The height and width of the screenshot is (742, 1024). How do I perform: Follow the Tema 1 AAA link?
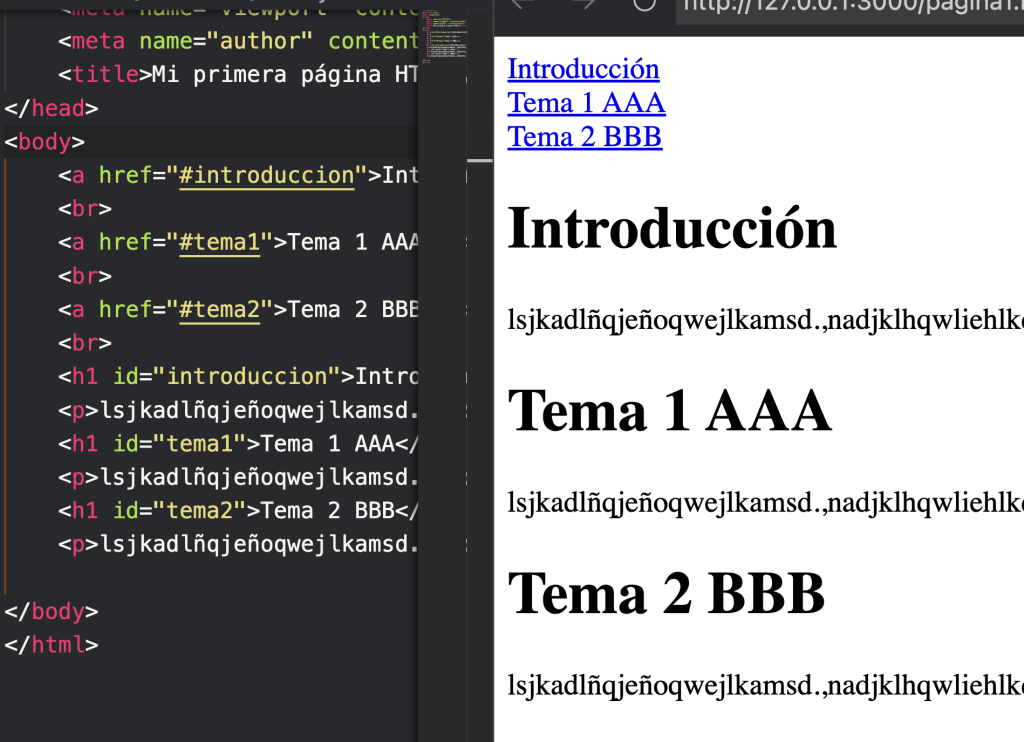[x=586, y=103]
